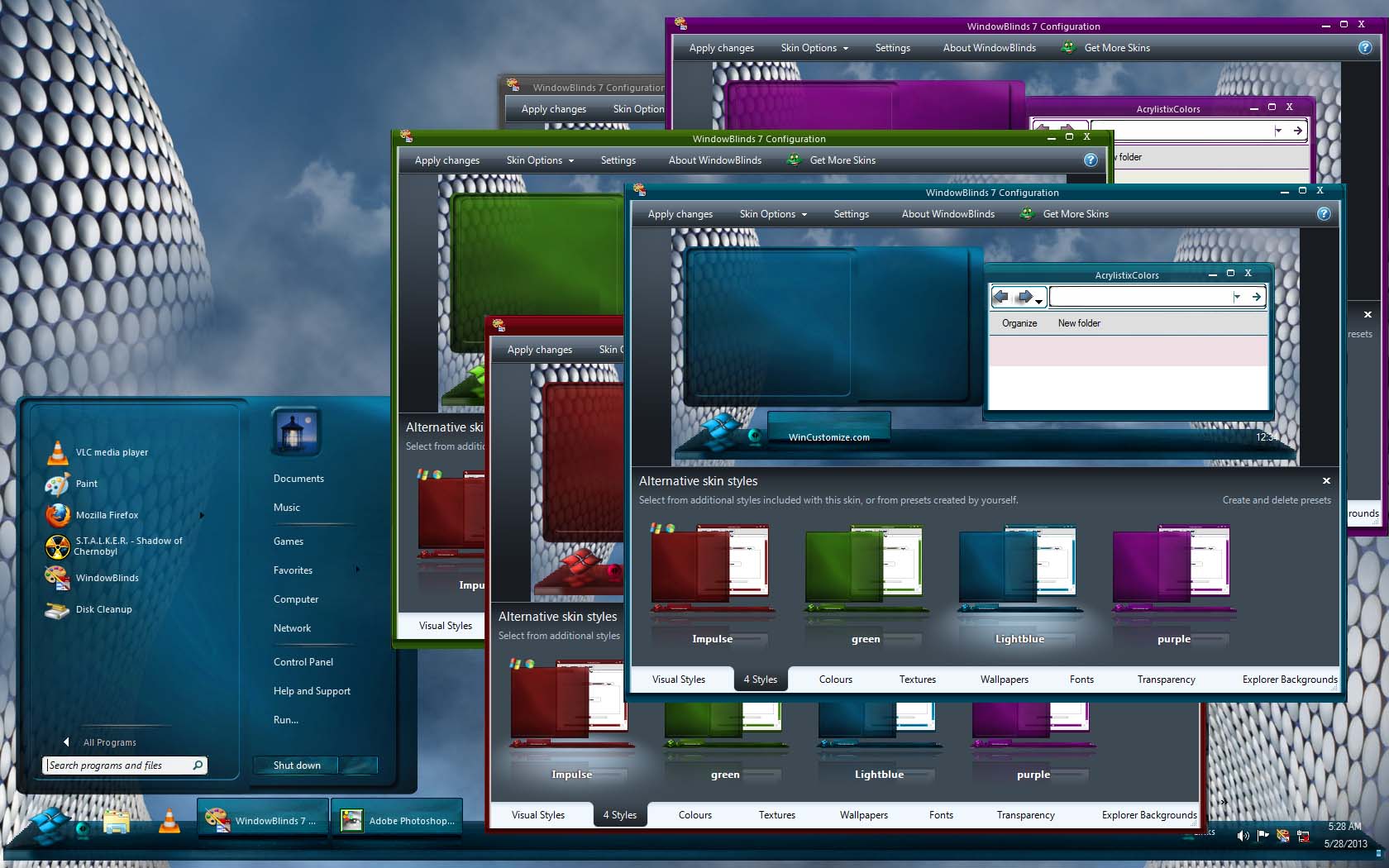This screenshot has height=868, width=1389.
Task: Click the Get More Skins icon in teal window
Action: coord(1027,213)
